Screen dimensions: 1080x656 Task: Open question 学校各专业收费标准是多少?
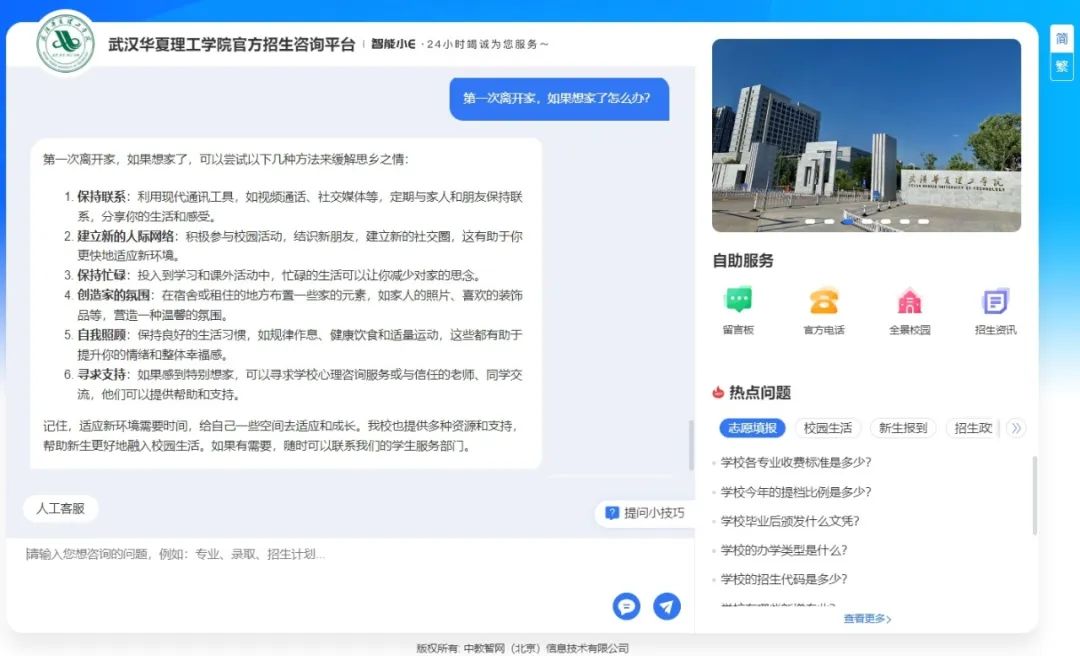[796, 462]
